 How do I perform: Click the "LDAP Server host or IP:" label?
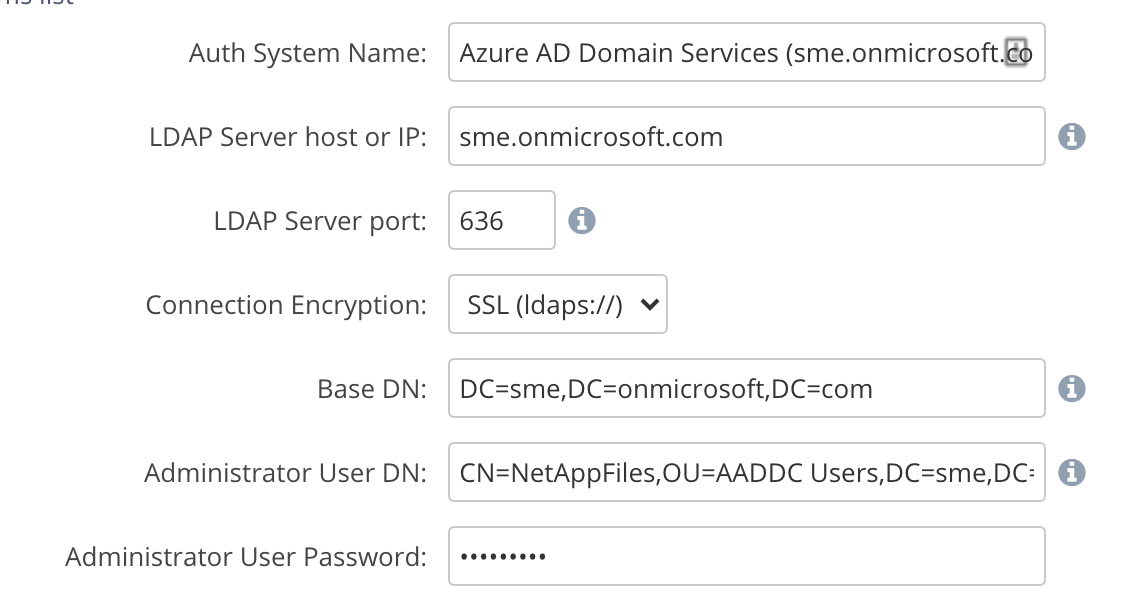click(287, 136)
